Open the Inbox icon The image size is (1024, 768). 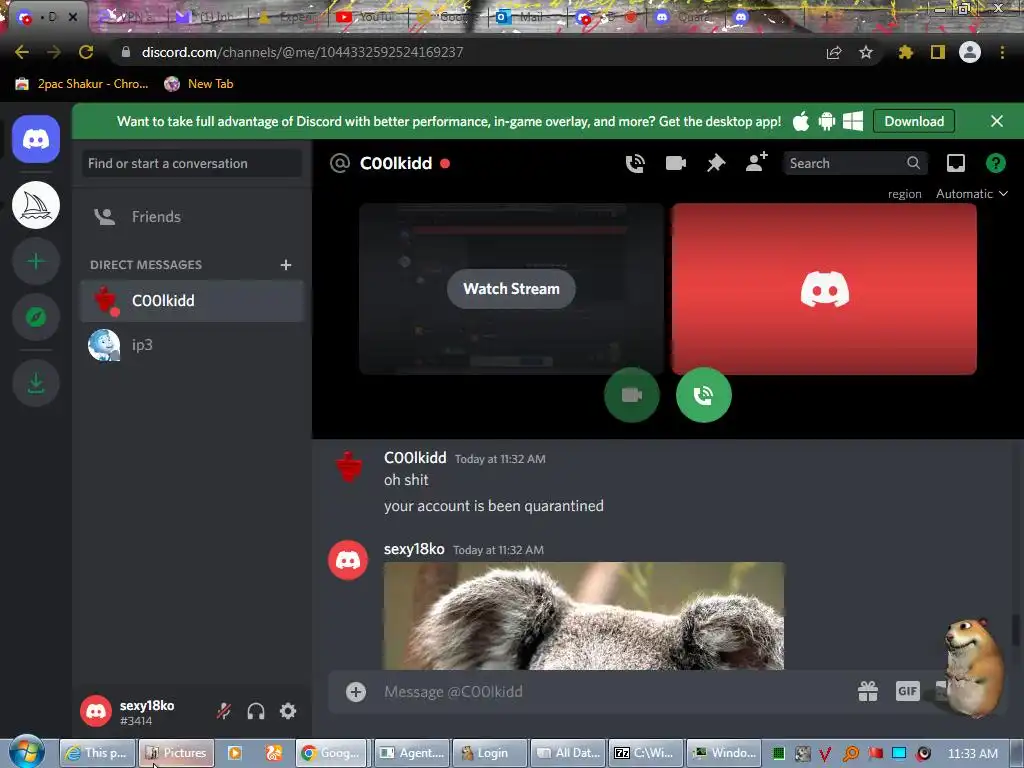pyautogui.click(x=955, y=163)
